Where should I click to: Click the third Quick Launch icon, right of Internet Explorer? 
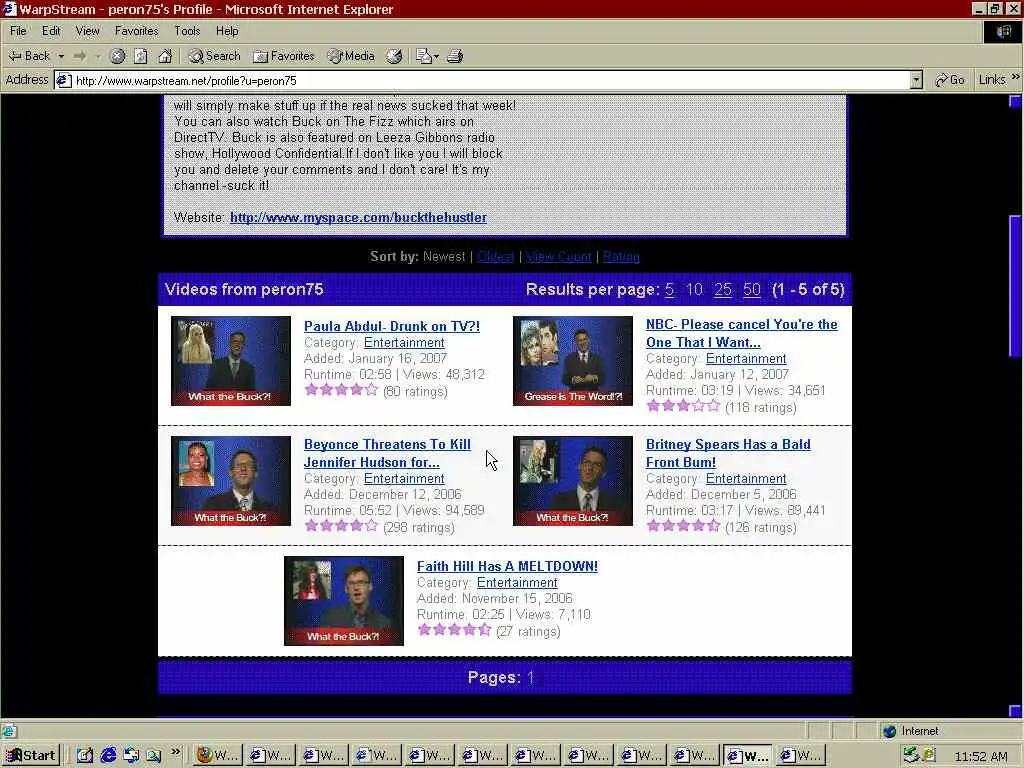[x=131, y=755]
